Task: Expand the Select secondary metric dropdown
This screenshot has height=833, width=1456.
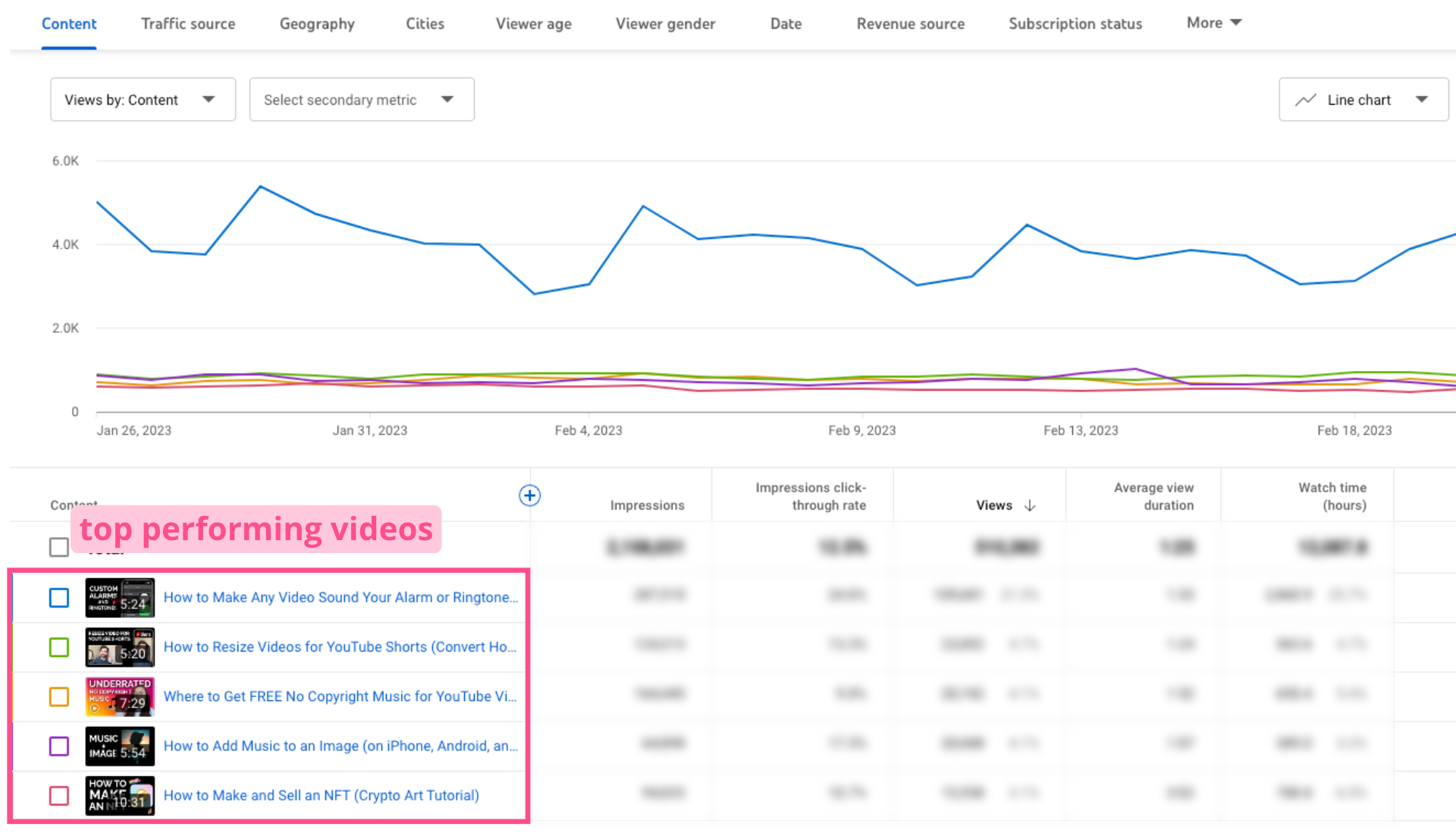Action: (x=362, y=99)
